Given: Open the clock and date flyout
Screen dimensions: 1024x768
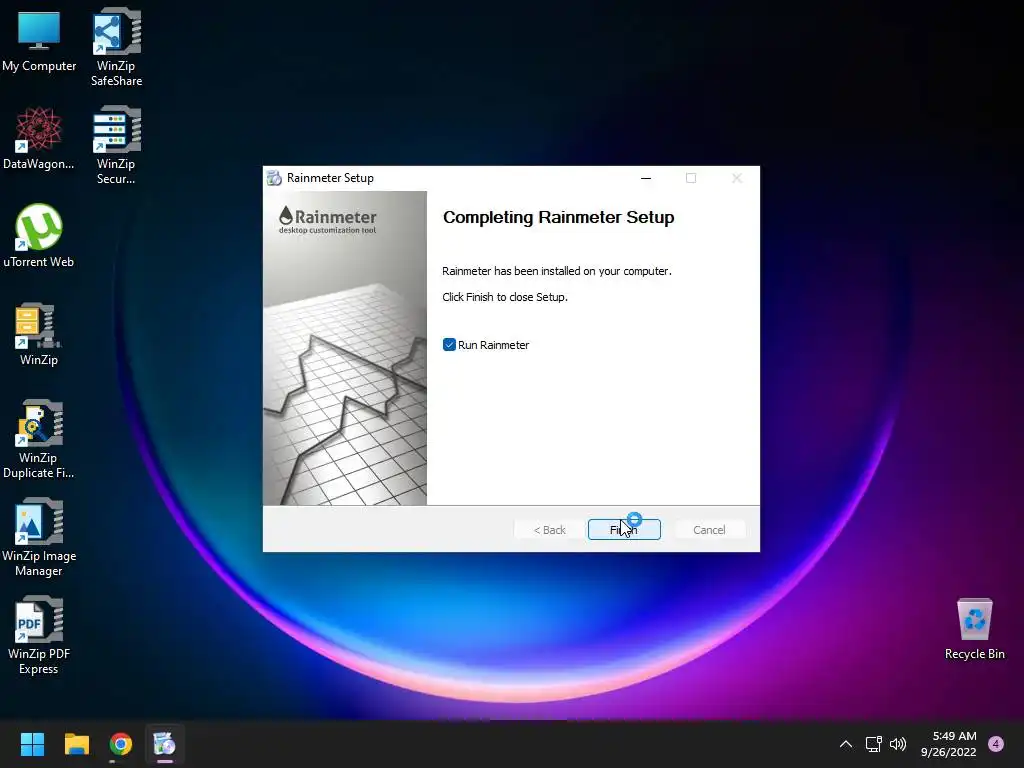Looking at the screenshot, I should click(x=949, y=744).
